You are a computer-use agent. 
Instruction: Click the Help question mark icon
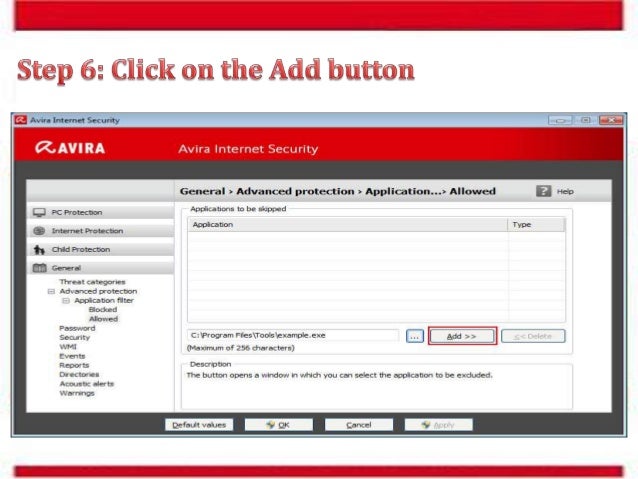click(543, 191)
